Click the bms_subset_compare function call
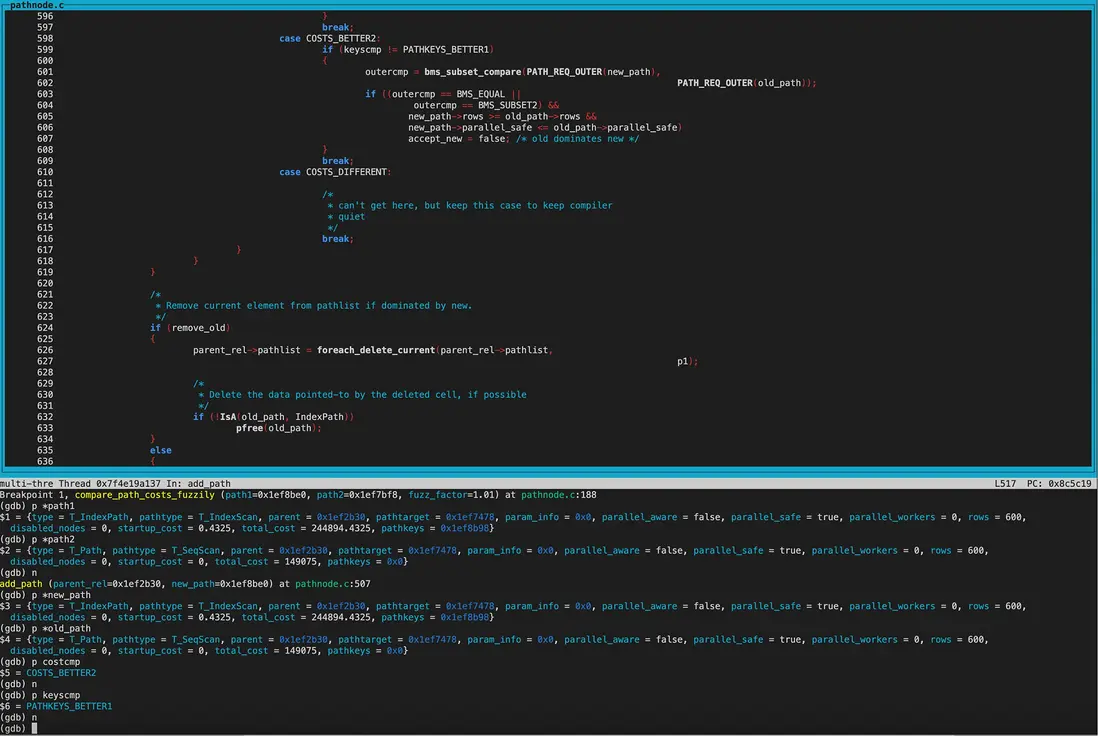This screenshot has width=1098, height=736. click(x=473, y=72)
